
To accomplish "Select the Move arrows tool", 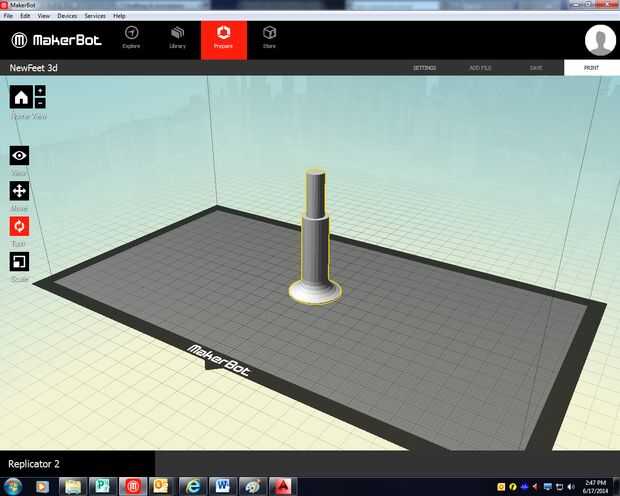I will point(19,191).
